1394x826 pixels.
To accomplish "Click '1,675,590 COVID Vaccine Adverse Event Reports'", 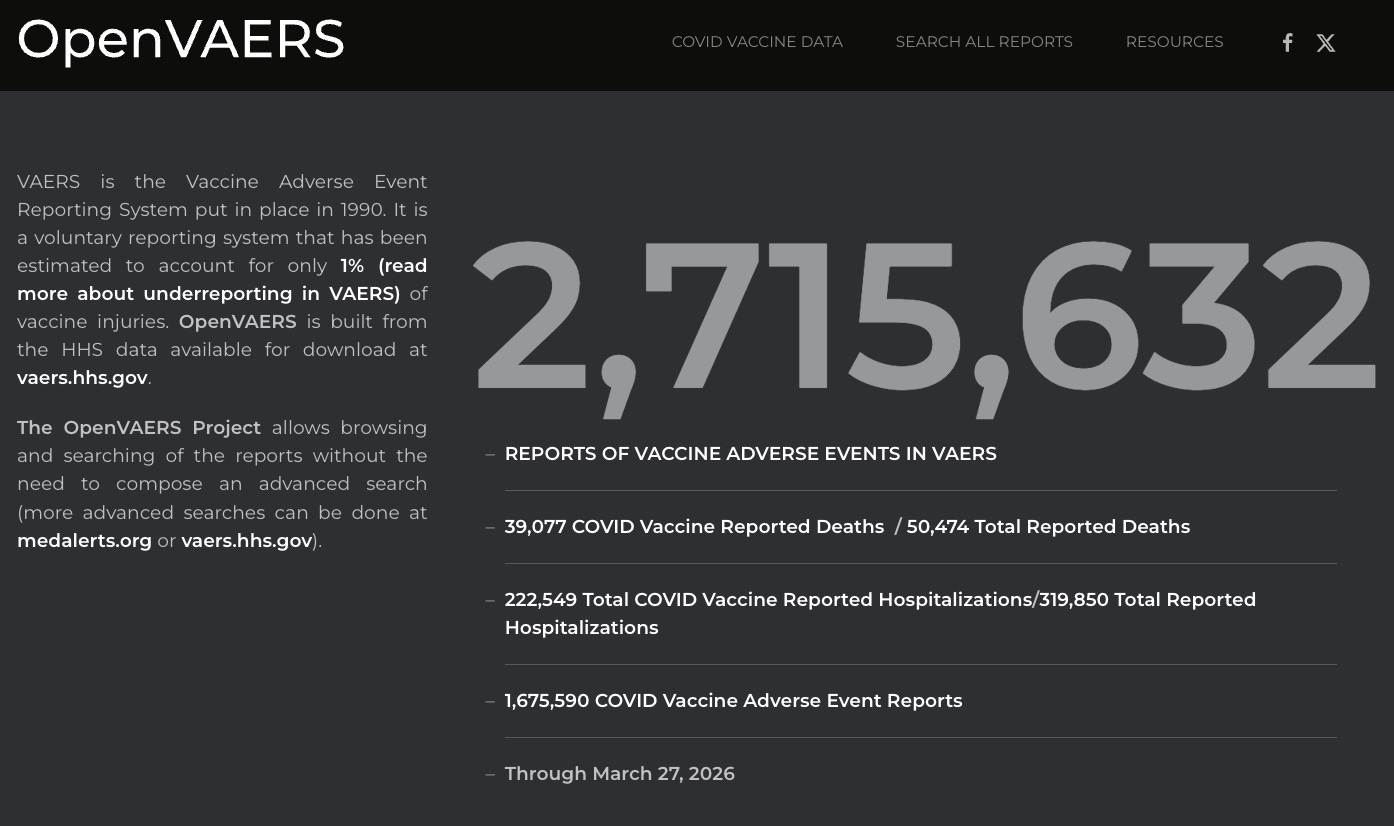I will point(733,701).
